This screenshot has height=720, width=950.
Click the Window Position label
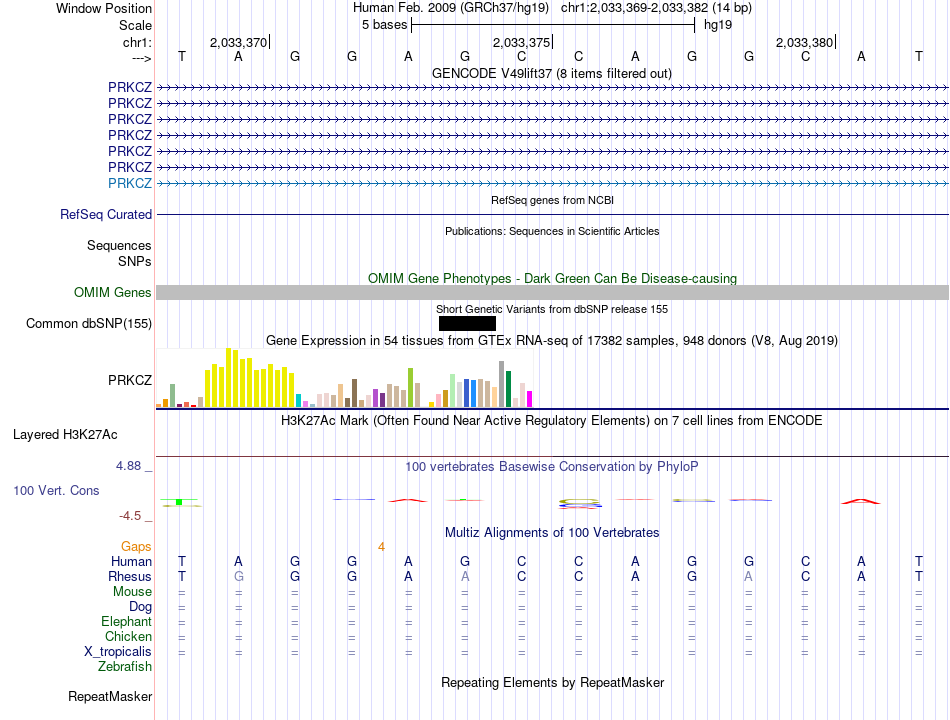[x=104, y=8]
